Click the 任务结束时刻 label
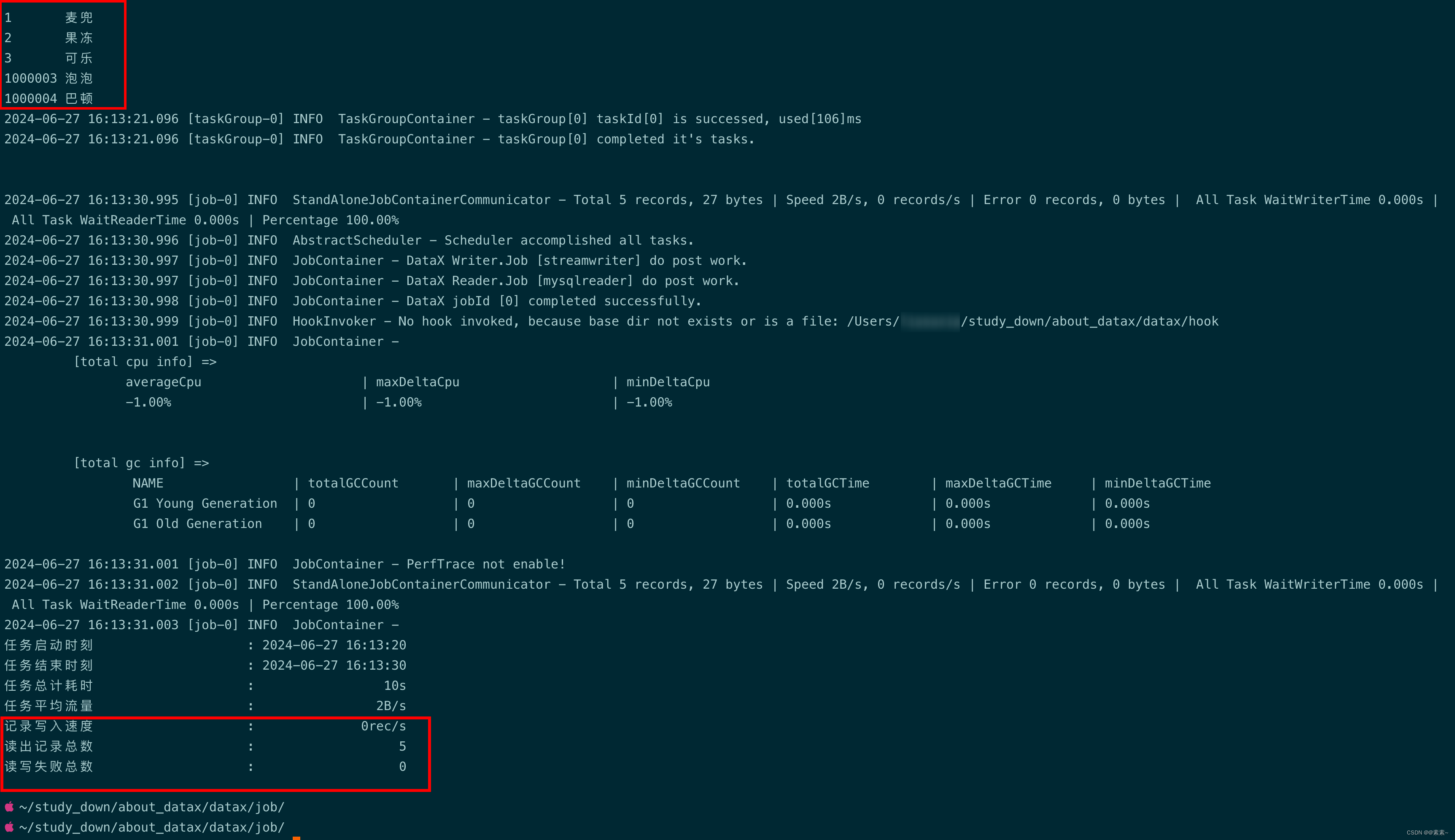The width and height of the screenshot is (1455, 840). pos(48,665)
